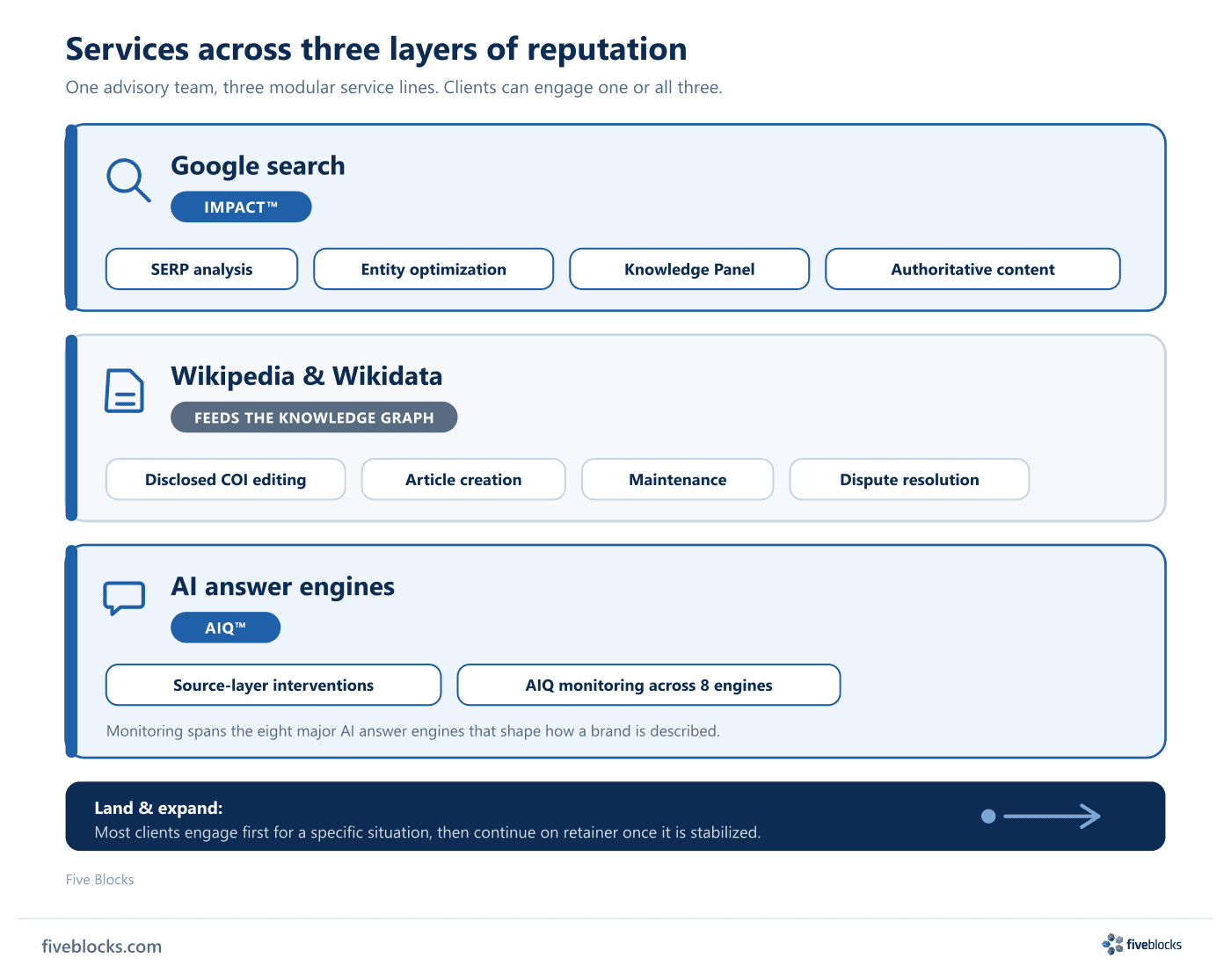Open the Article creation pill

point(463,479)
